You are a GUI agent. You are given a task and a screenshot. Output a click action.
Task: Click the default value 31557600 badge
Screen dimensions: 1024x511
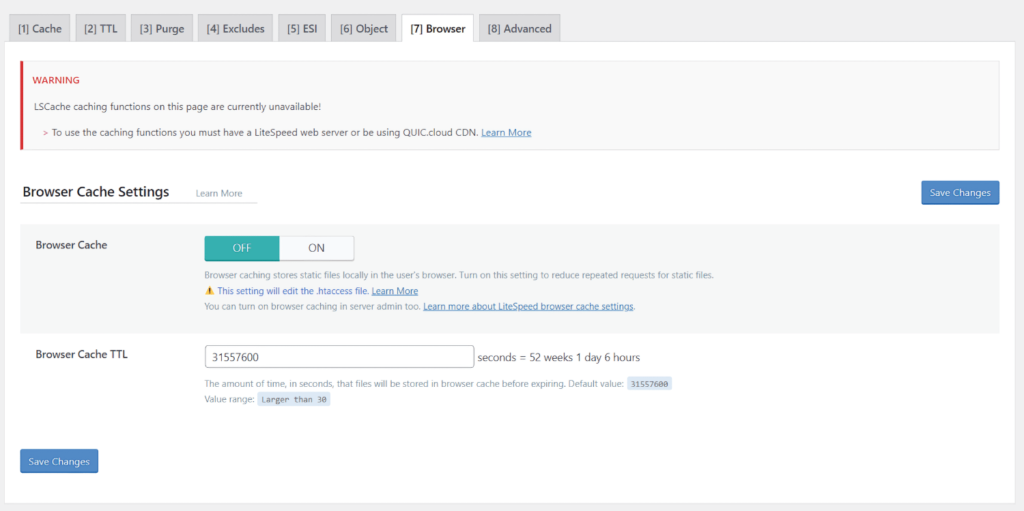(649, 384)
